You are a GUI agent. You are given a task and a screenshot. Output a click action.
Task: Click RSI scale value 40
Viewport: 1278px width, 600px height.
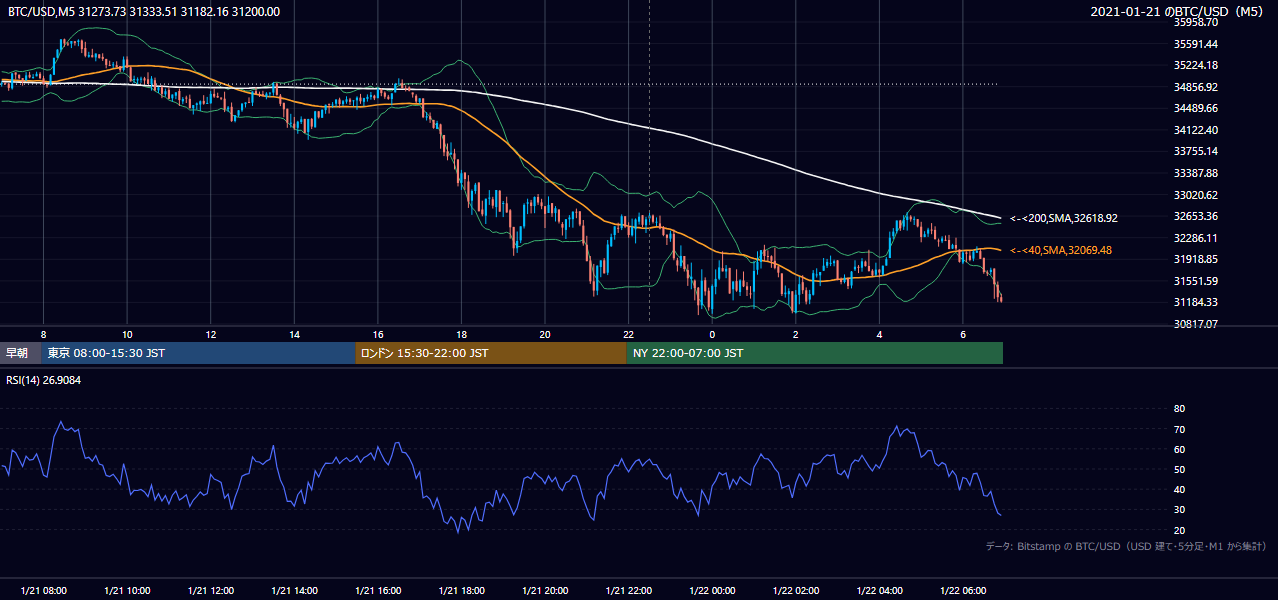1179,489
